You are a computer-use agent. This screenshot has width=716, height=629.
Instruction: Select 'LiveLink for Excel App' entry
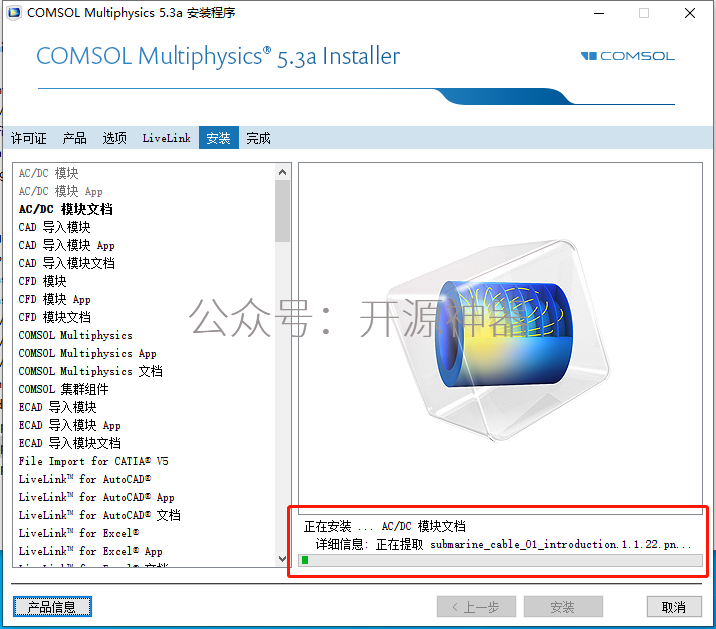pyautogui.click(x=90, y=551)
